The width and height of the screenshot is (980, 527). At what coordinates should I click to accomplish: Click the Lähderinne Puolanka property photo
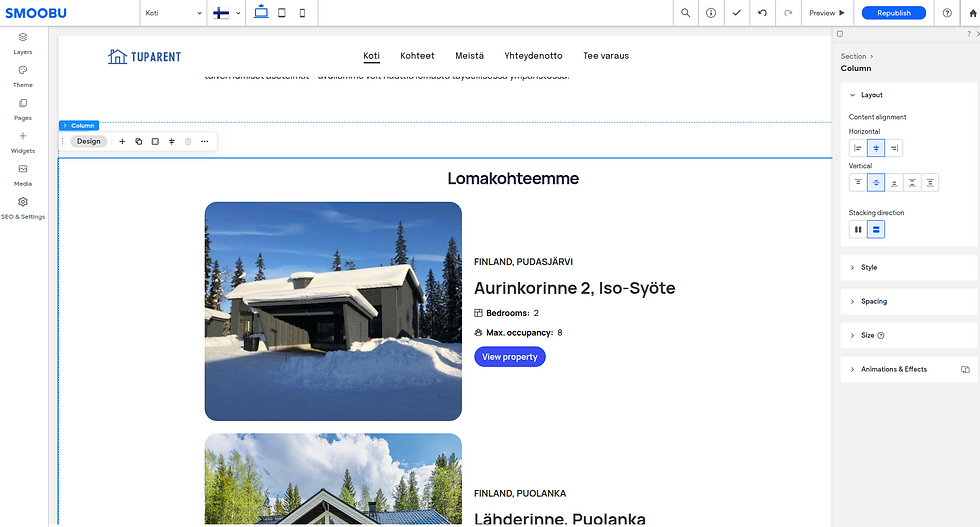(x=333, y=479)
